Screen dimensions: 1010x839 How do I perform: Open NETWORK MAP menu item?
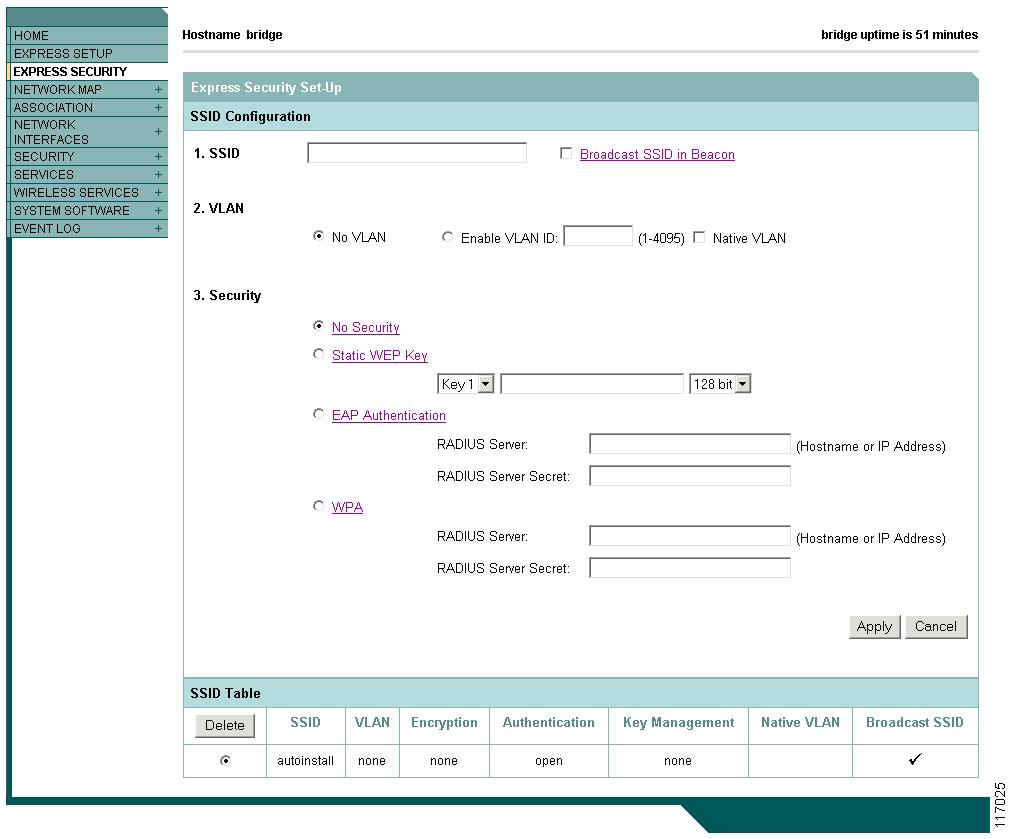(57, 90)
